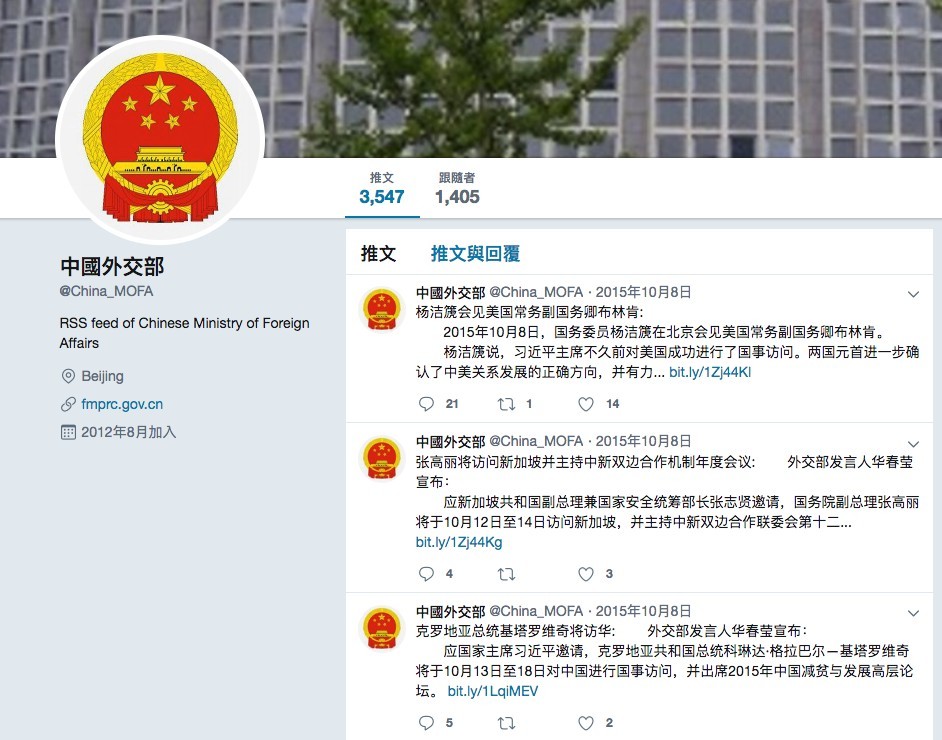Reply to the Singapore visit tweet
942x740 pixels.
[426, 574]
